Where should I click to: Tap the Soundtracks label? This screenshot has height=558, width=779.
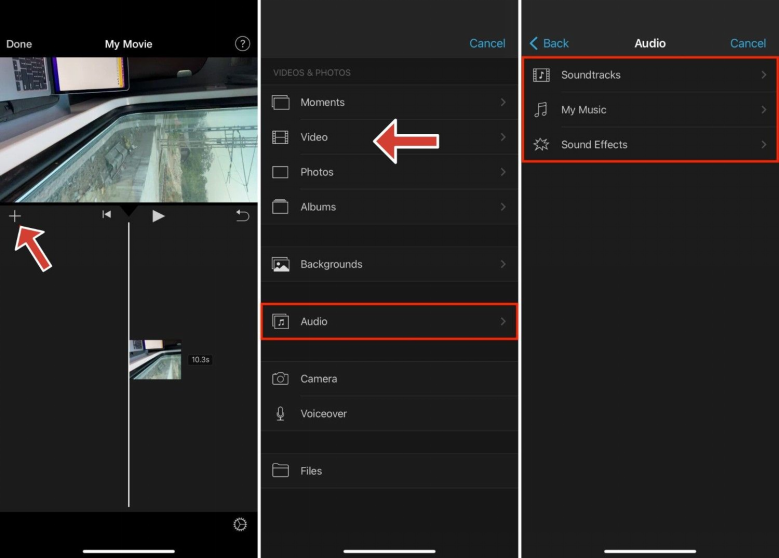point(591,75)
